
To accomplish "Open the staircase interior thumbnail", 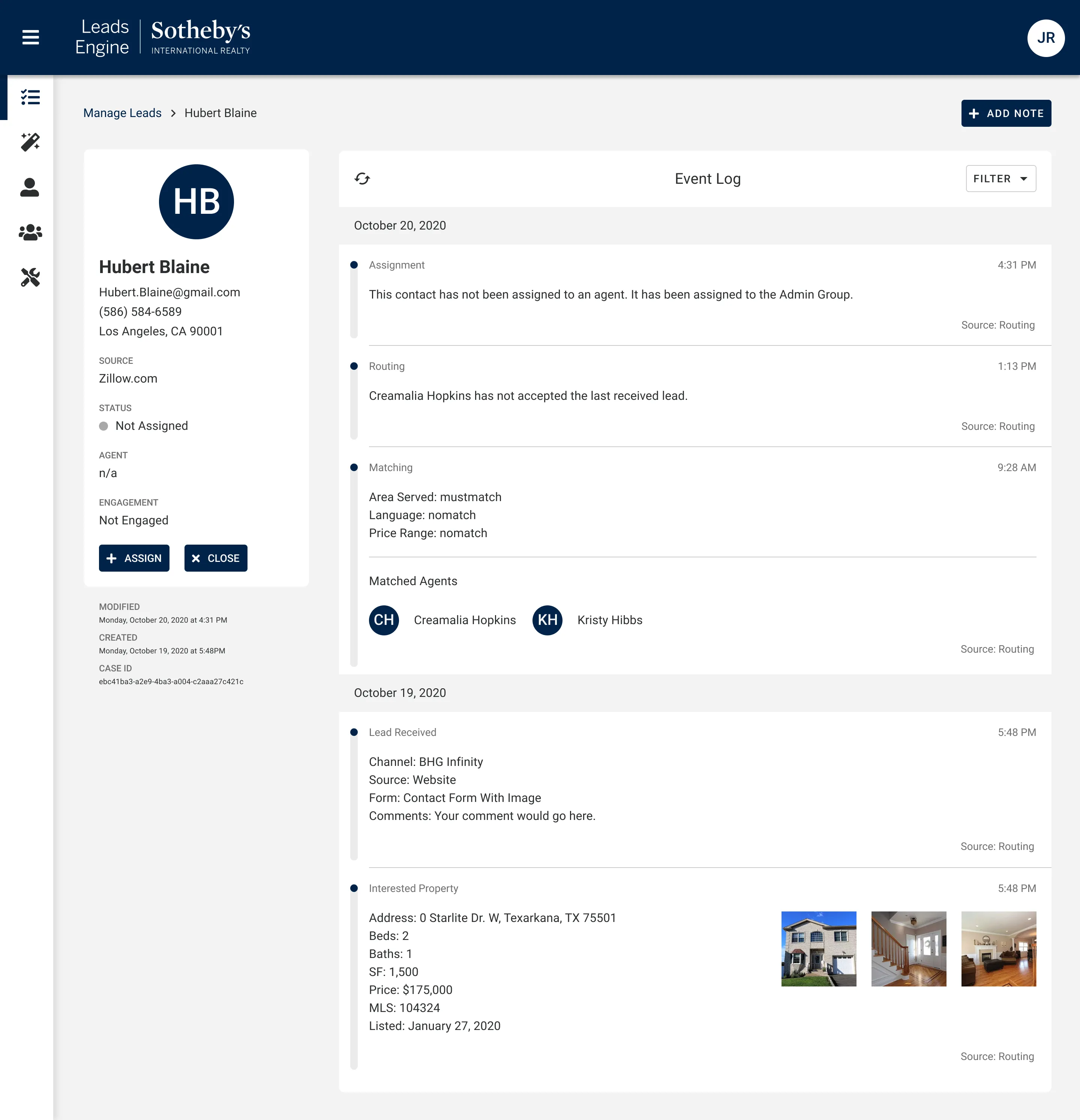I will 909,949.
